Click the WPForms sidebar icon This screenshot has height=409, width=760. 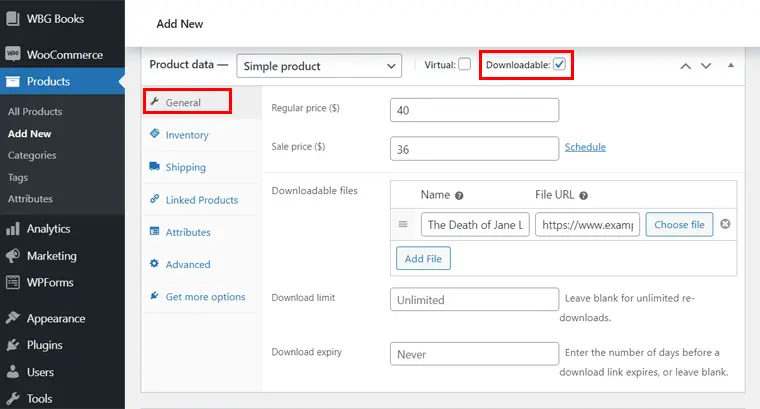pyautogui.click(x=13, y=282)
